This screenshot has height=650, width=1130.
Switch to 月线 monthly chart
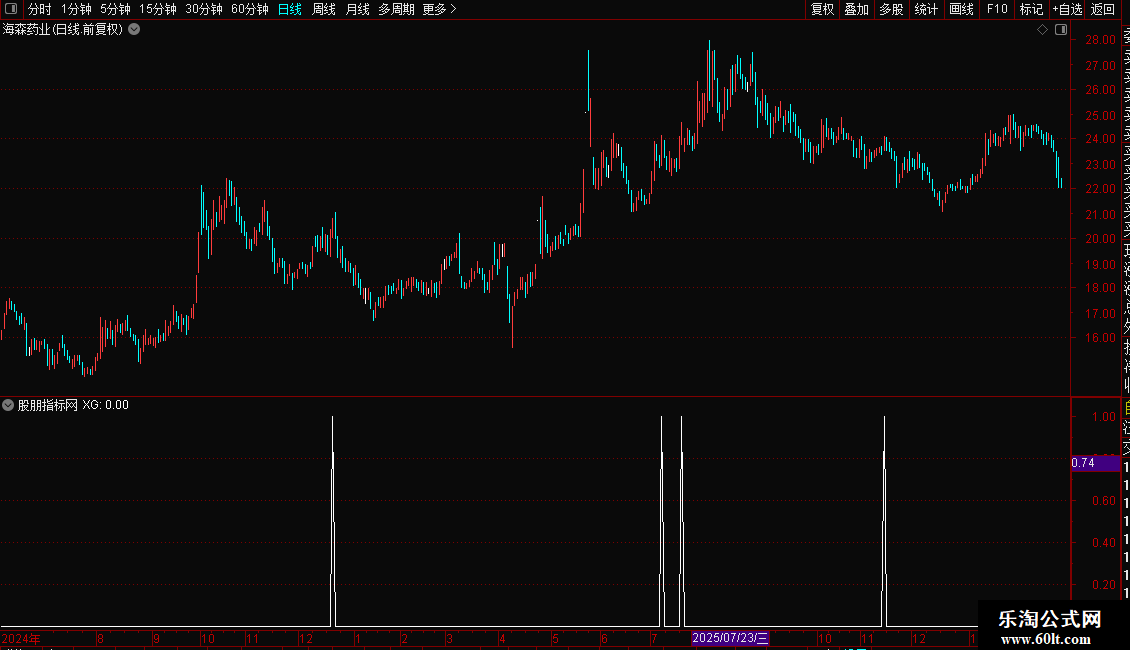point(357,9)
